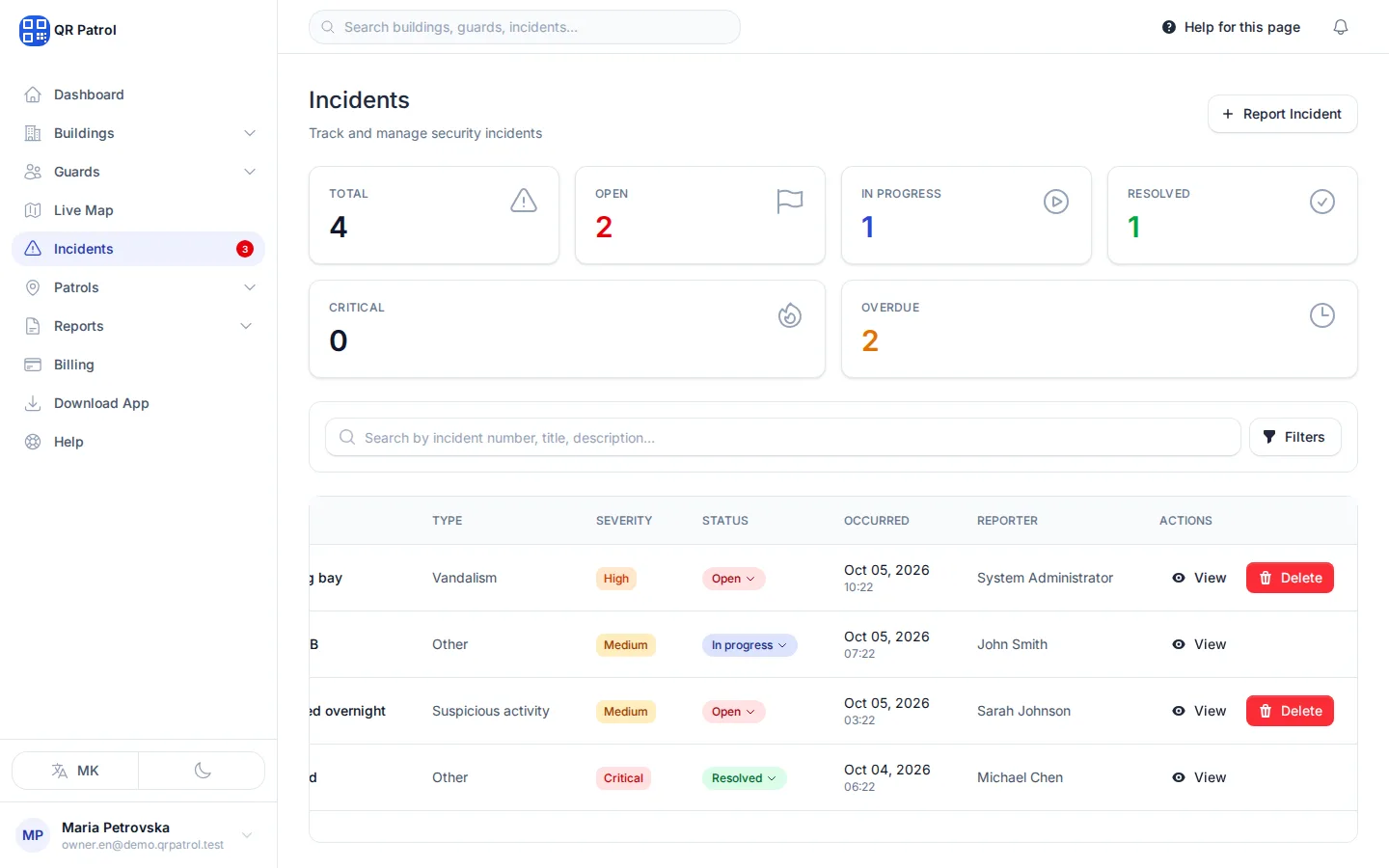
Task: Open the Resolved status dropdown
Action: click(x=744, y=778)
